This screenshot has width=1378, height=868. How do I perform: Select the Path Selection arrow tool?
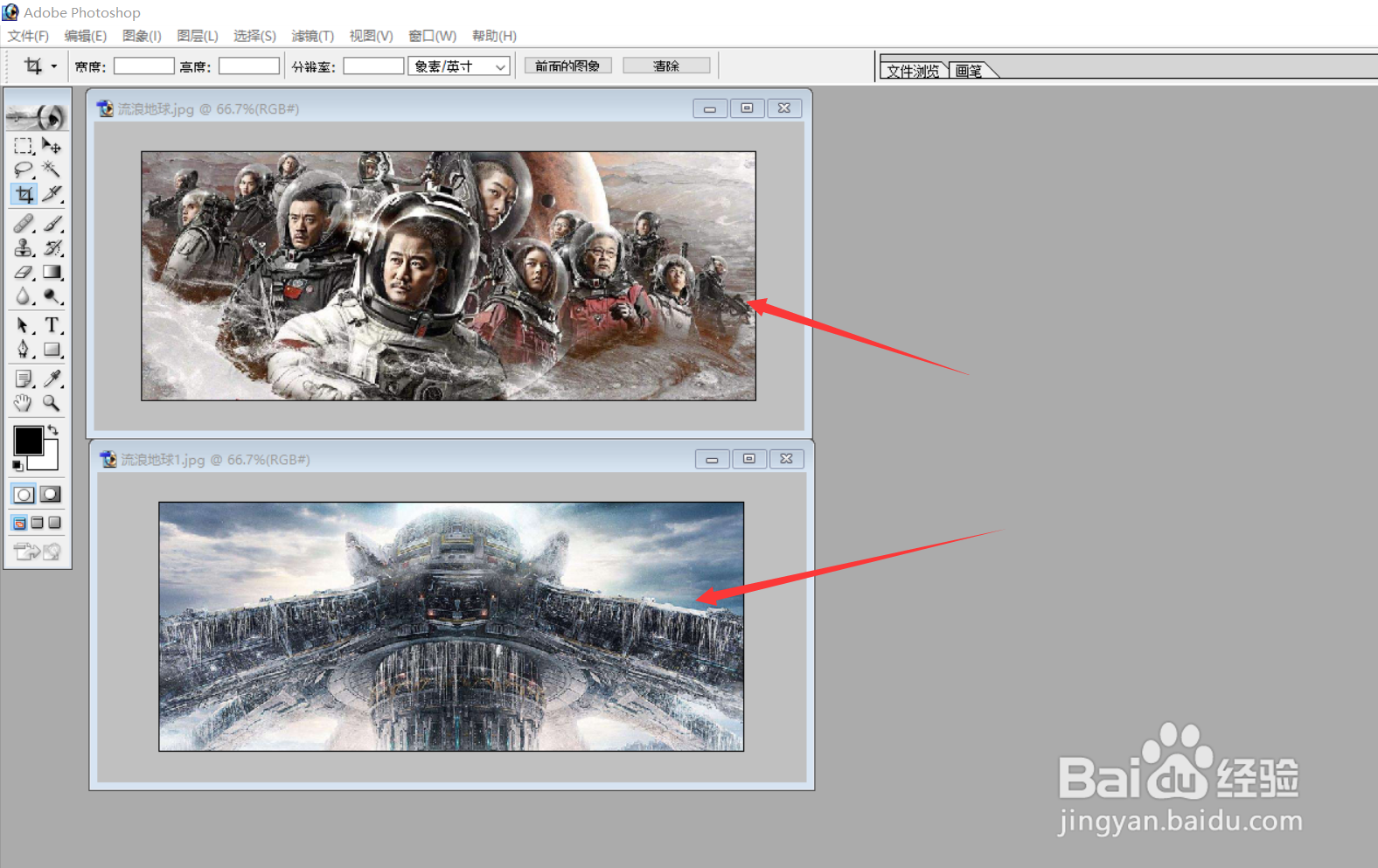[x=24, y=325]
